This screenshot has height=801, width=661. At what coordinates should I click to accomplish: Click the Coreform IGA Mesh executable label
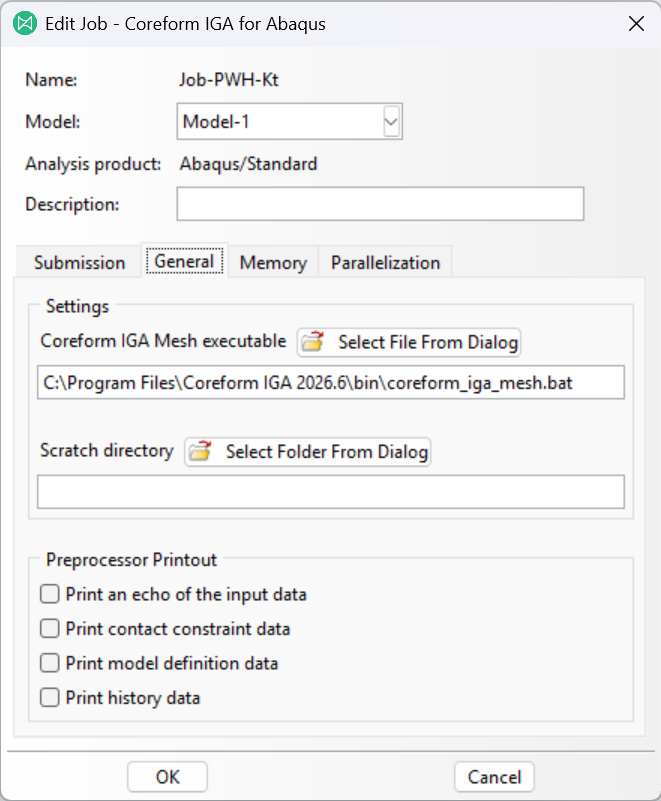click(163, 341)
